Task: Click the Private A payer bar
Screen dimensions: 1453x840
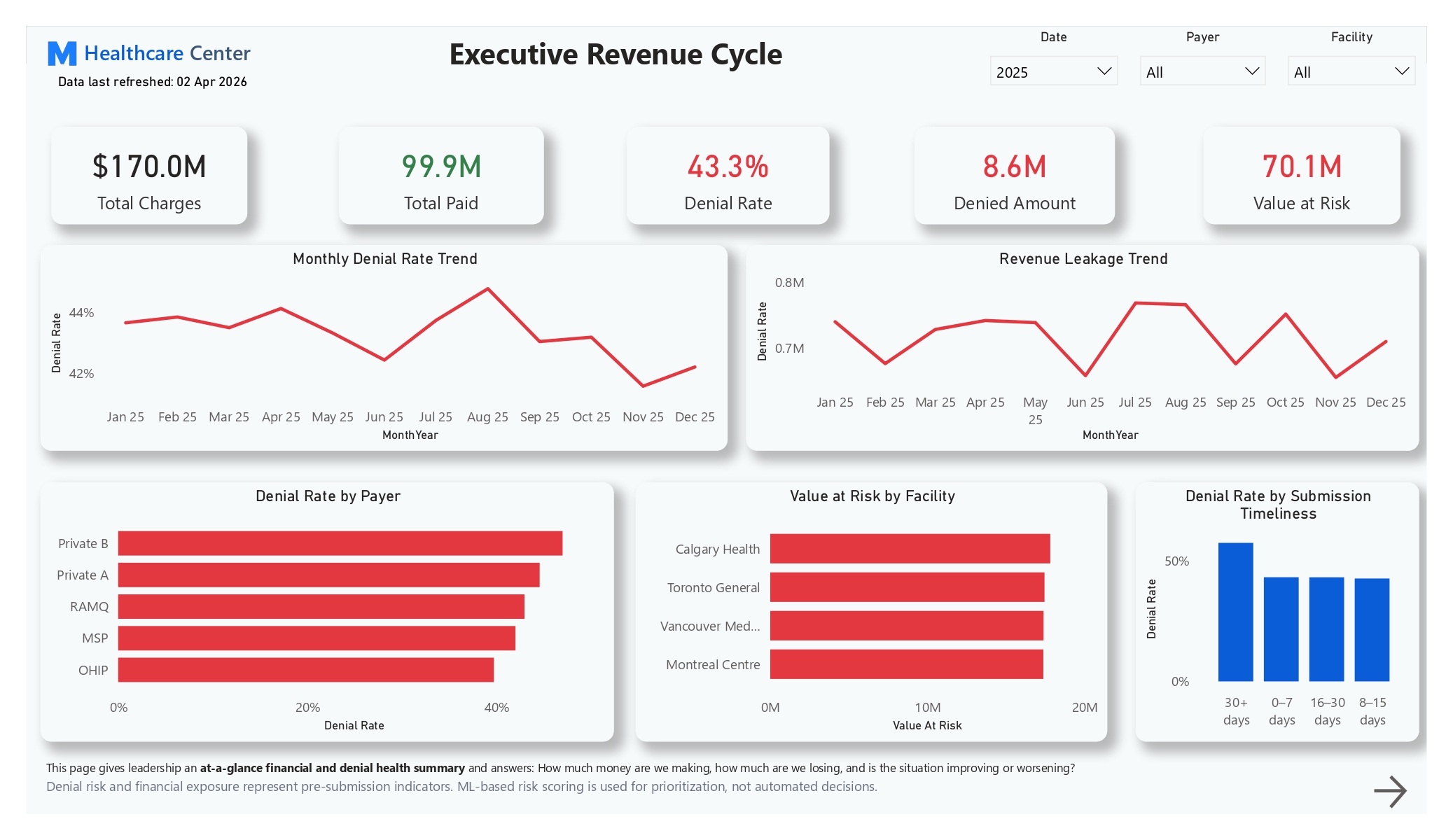Action: [329, 575]
